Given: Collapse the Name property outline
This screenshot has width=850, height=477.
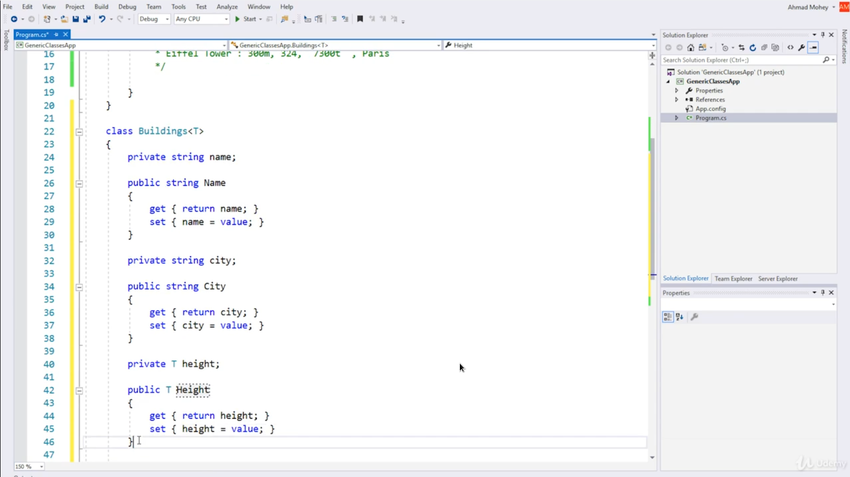Looking at the screenshot, I should [x=79, y=183].
